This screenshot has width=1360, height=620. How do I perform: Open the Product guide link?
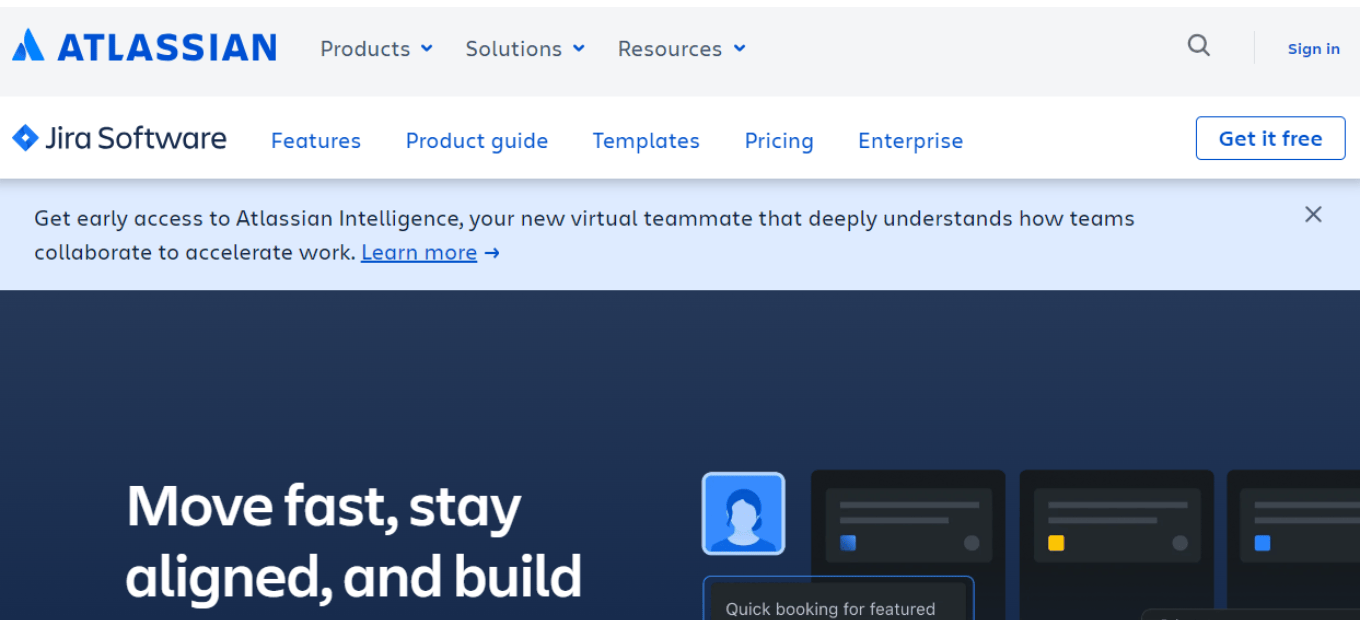point(477,141)
